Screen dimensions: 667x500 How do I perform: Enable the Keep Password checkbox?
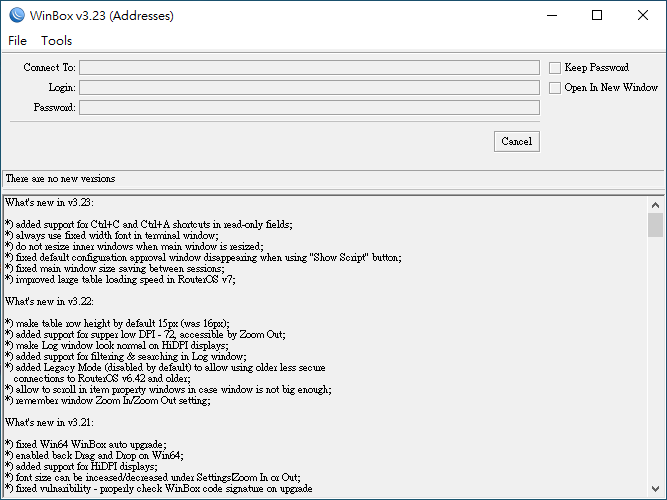point(555,68)
